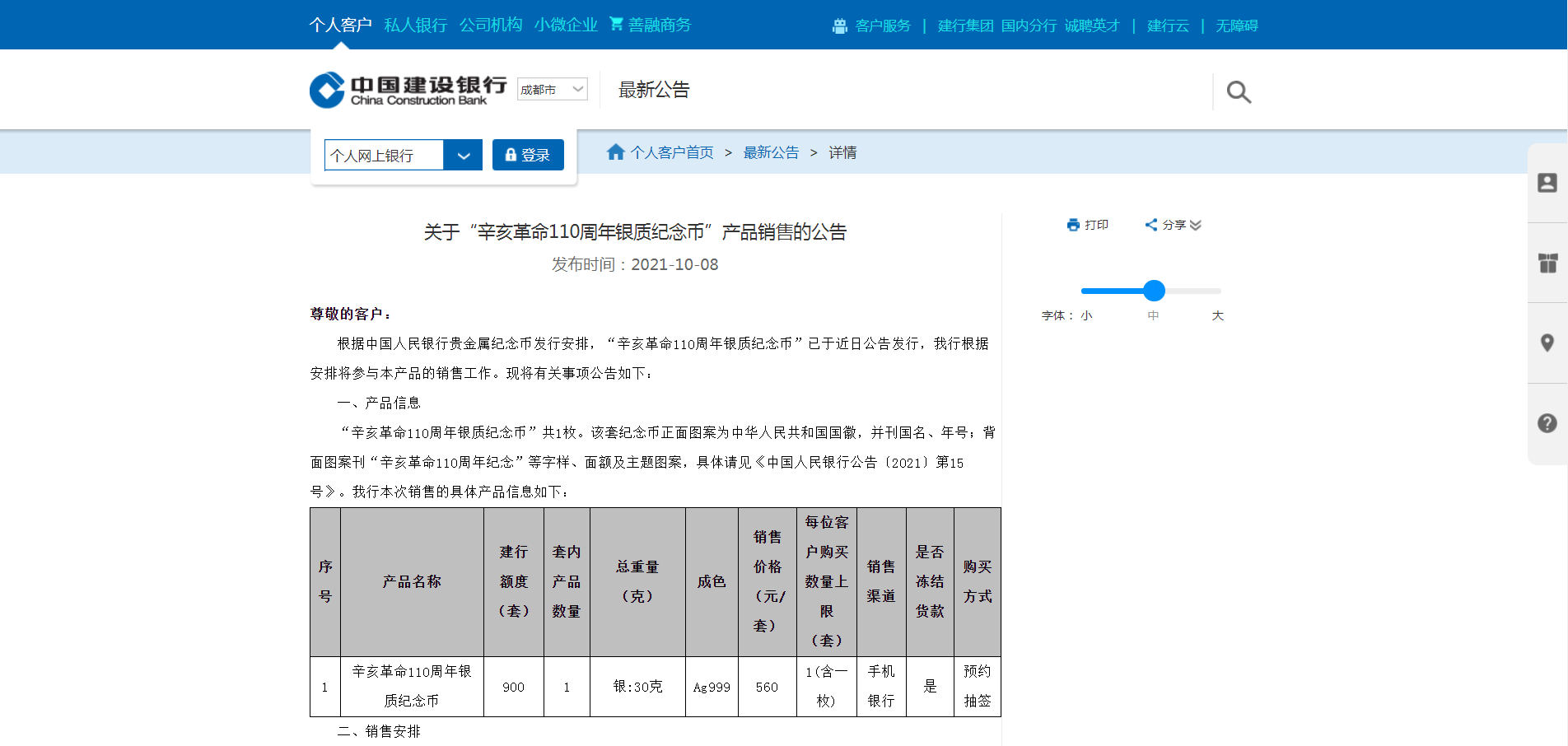The height and width of the screenshot is (746, 1568).
Task: Click the 尊敬的客户 salutation text
Action: click(x=351, y=314)
